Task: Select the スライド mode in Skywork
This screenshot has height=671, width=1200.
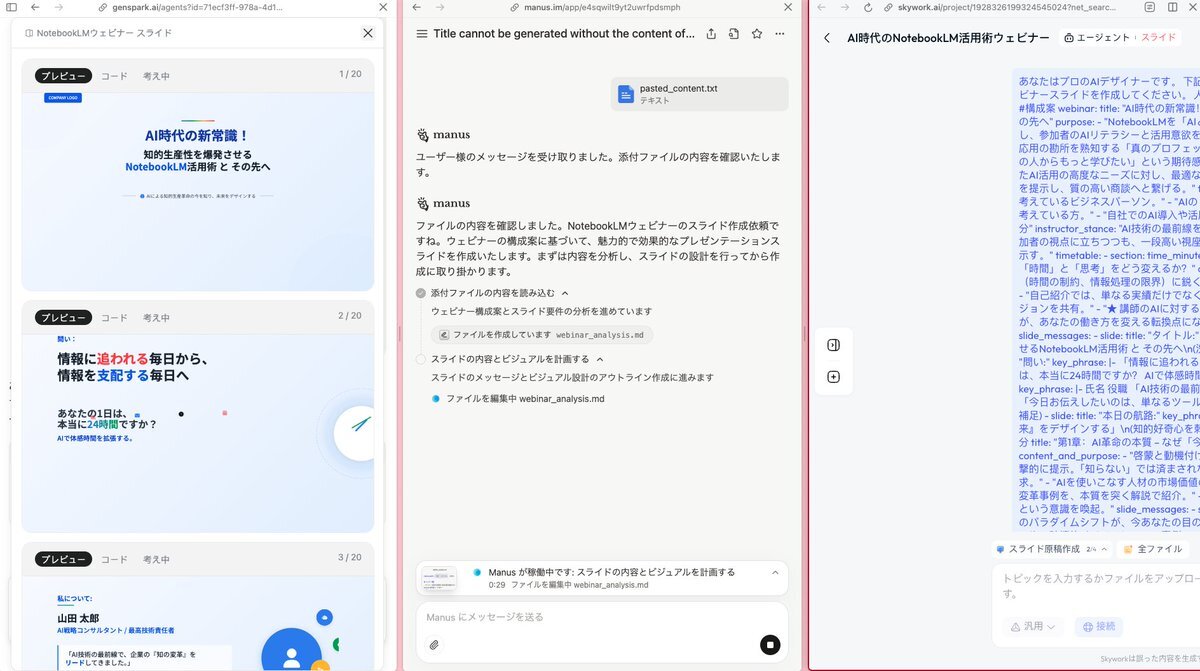Action: (1159, 38)
